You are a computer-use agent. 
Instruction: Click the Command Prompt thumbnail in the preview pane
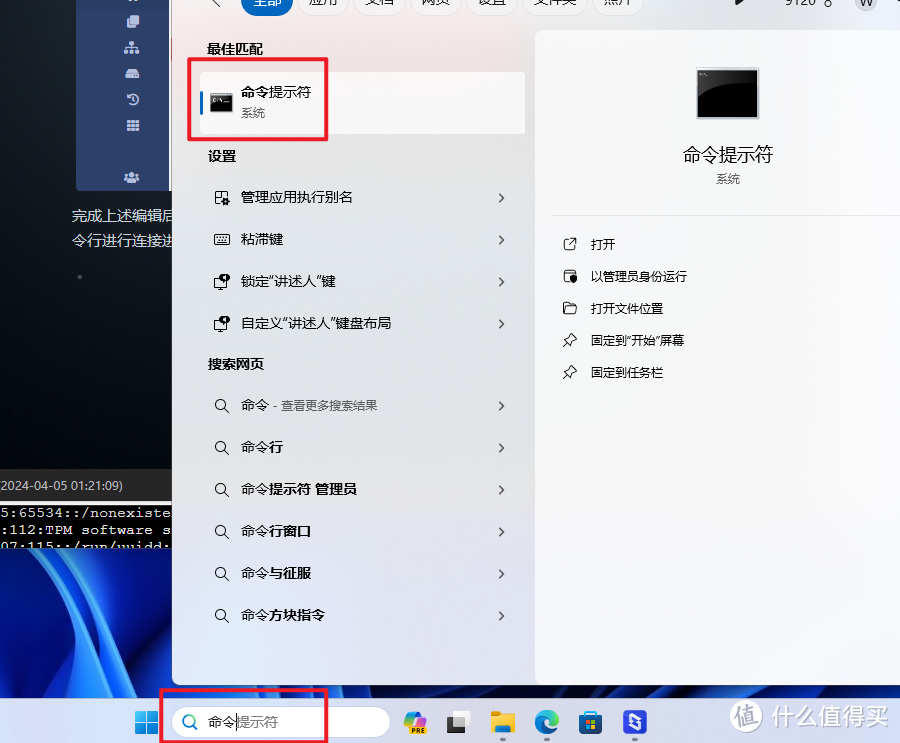(x=727, y=94)
